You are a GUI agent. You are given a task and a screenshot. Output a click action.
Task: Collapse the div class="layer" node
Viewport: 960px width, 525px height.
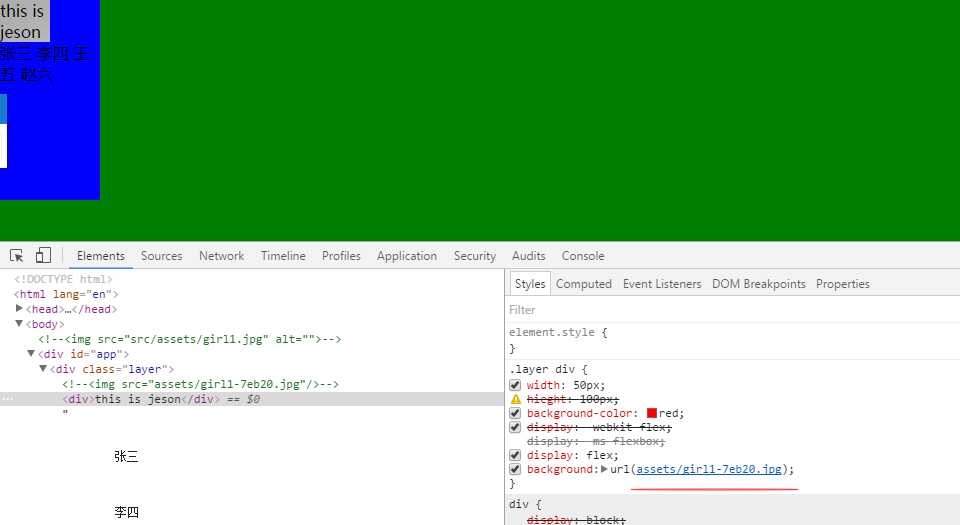tap(43, 368)
